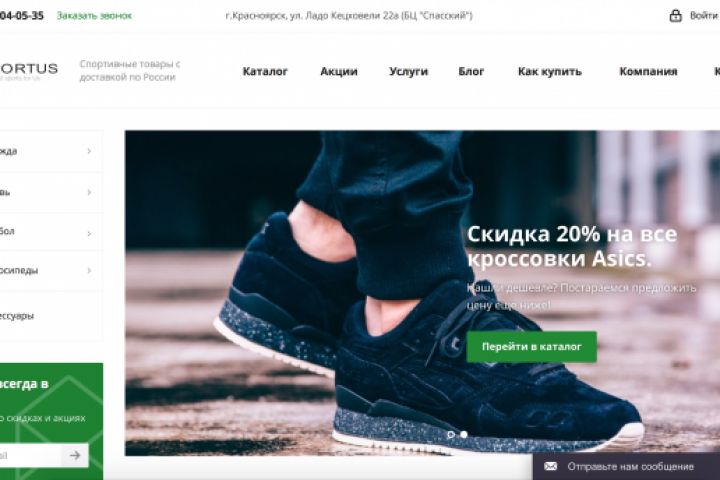The width and height of the screenshot is (720, 480).
Task: Expand the footwear category chevron
Action: click(x=89, y=192)
